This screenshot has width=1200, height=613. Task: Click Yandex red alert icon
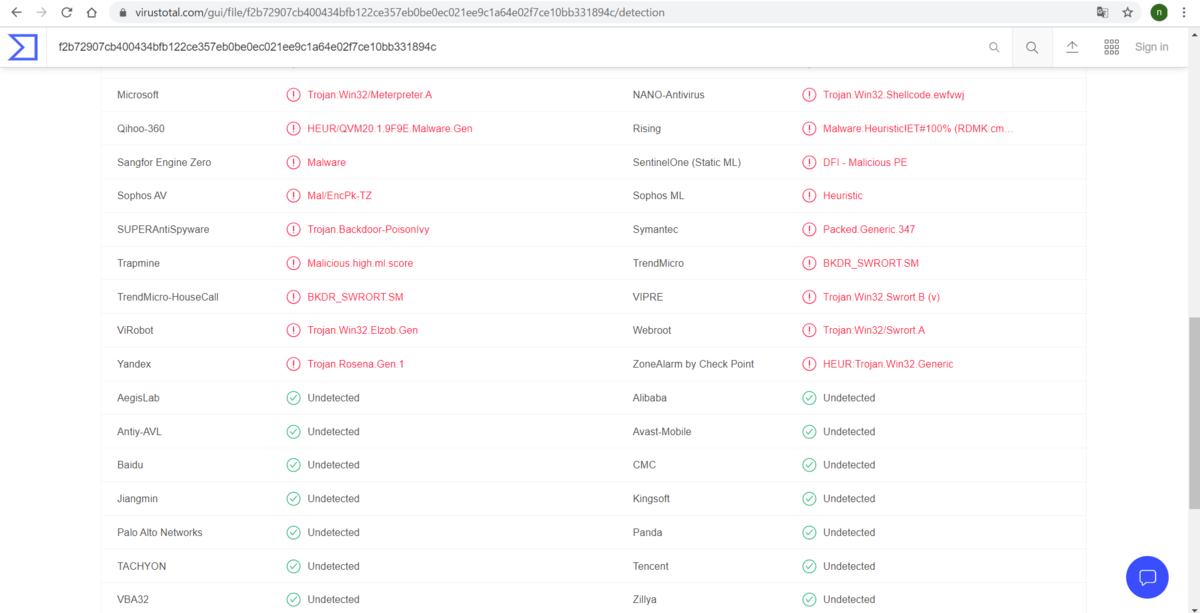click(293, 364)
